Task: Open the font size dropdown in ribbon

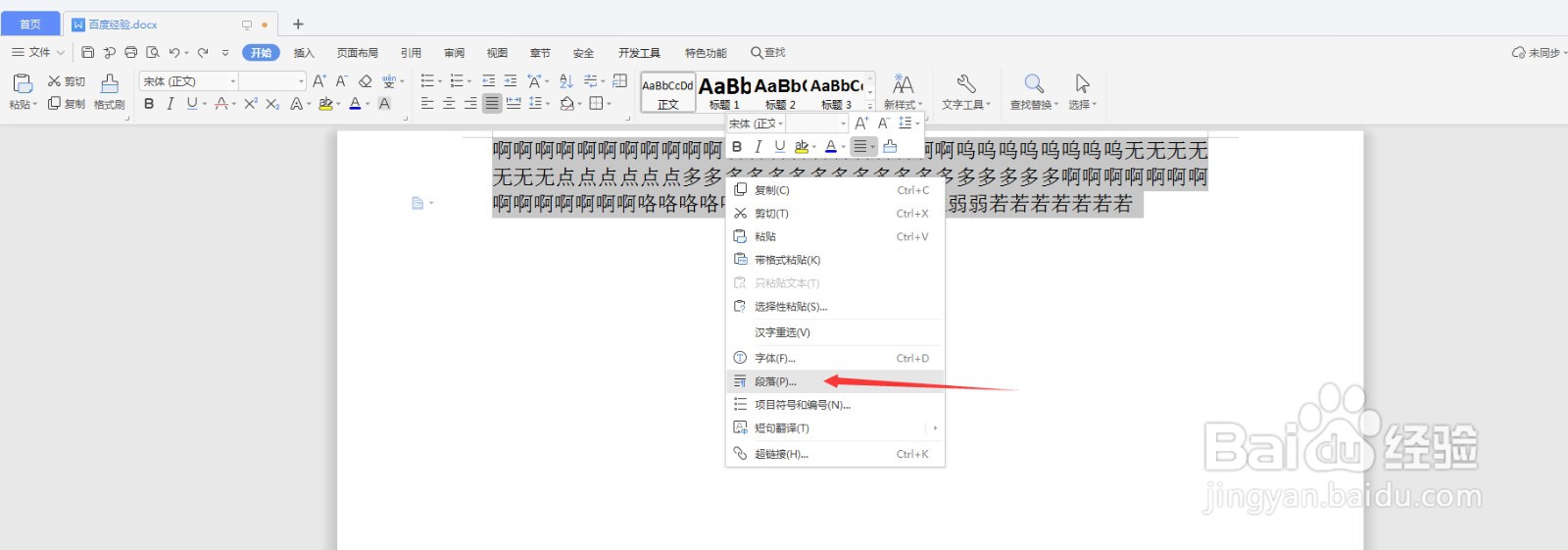Action: (x=301, y=81)
